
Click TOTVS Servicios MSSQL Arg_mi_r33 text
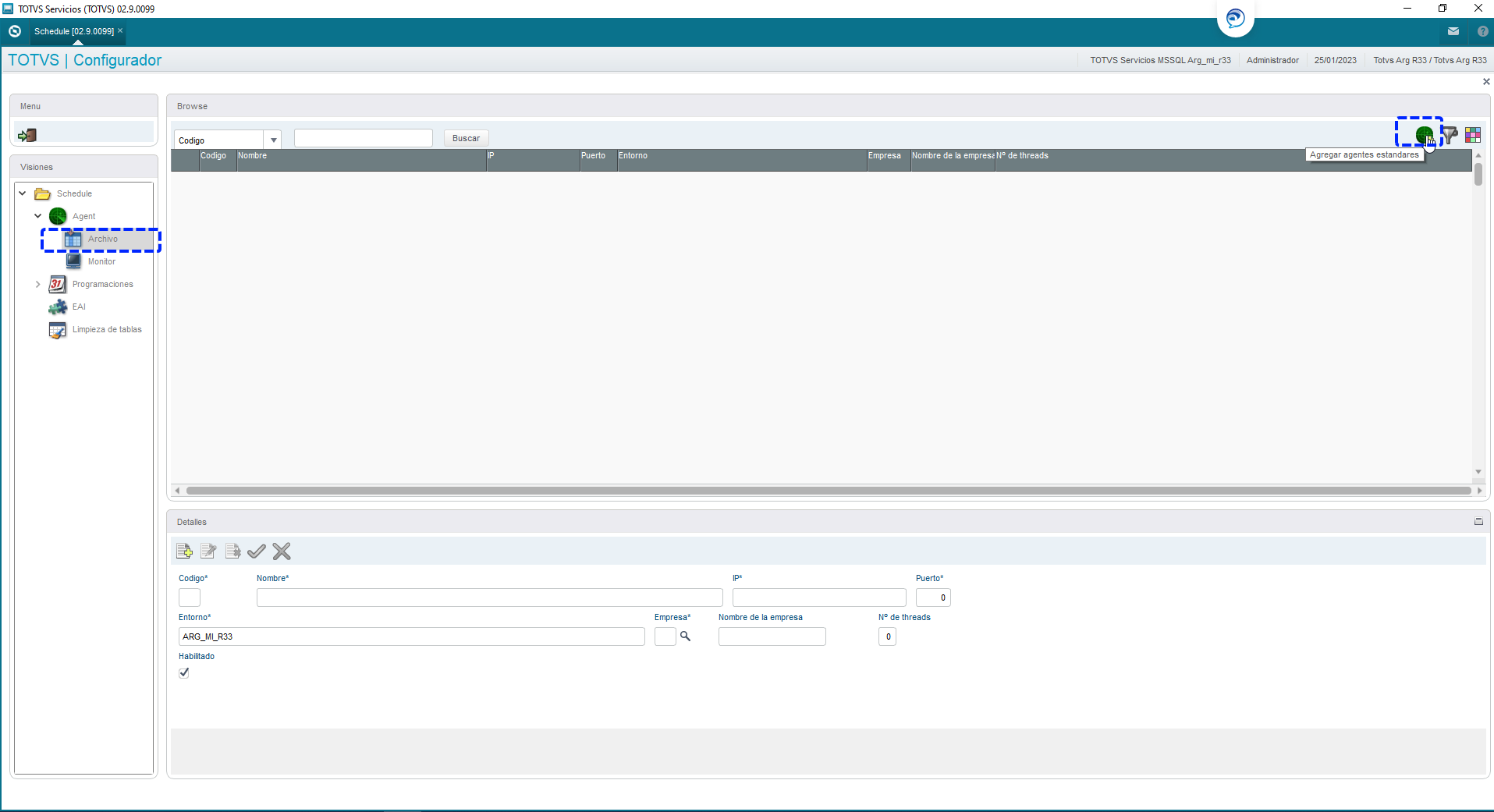[x=1160, y=60]
